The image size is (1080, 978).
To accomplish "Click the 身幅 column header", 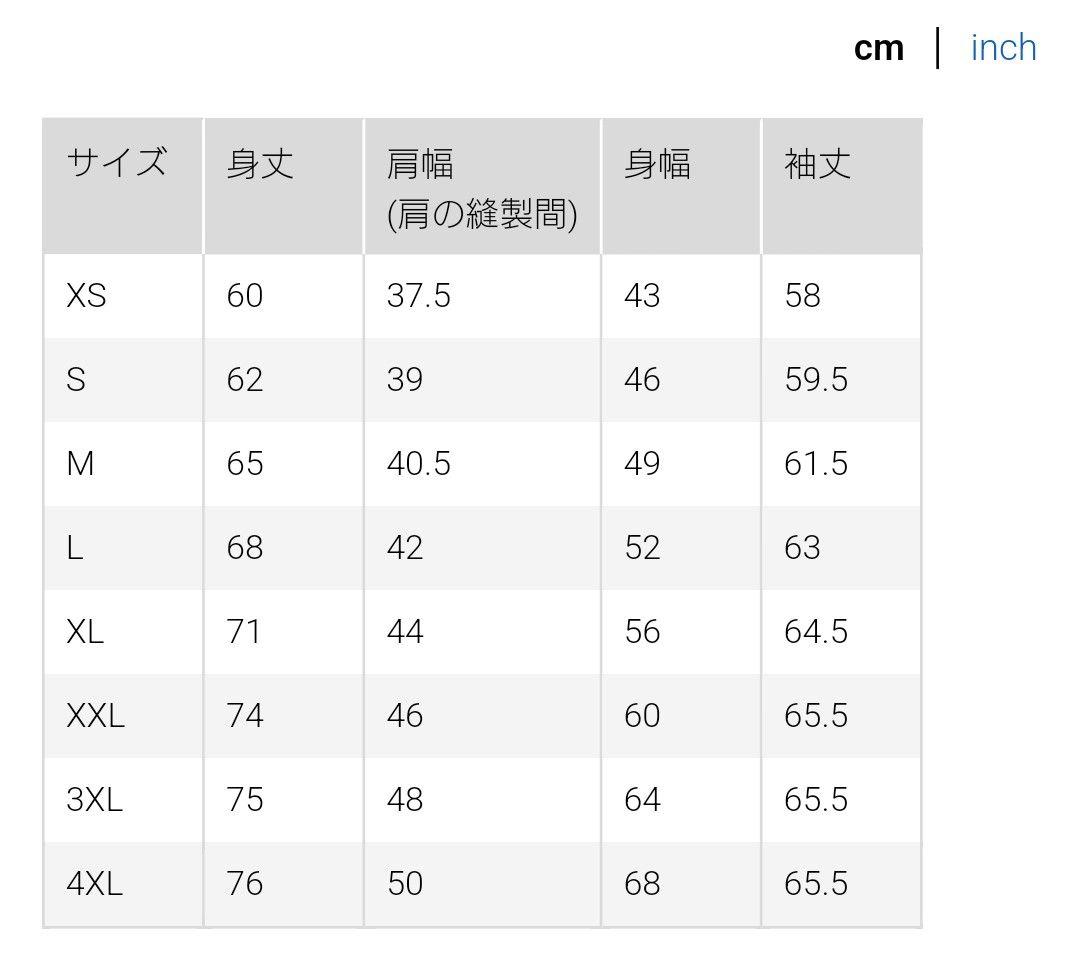I will tap(657, 163).
